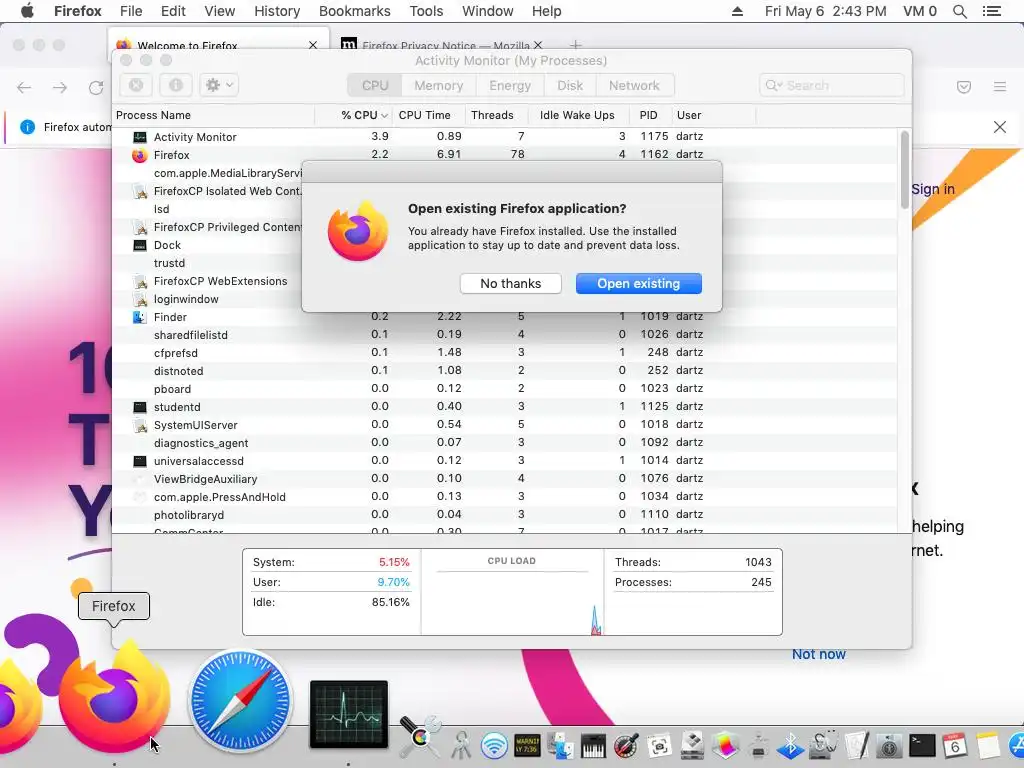Click the blue Wi-Fi utility Dock icon

494,745
